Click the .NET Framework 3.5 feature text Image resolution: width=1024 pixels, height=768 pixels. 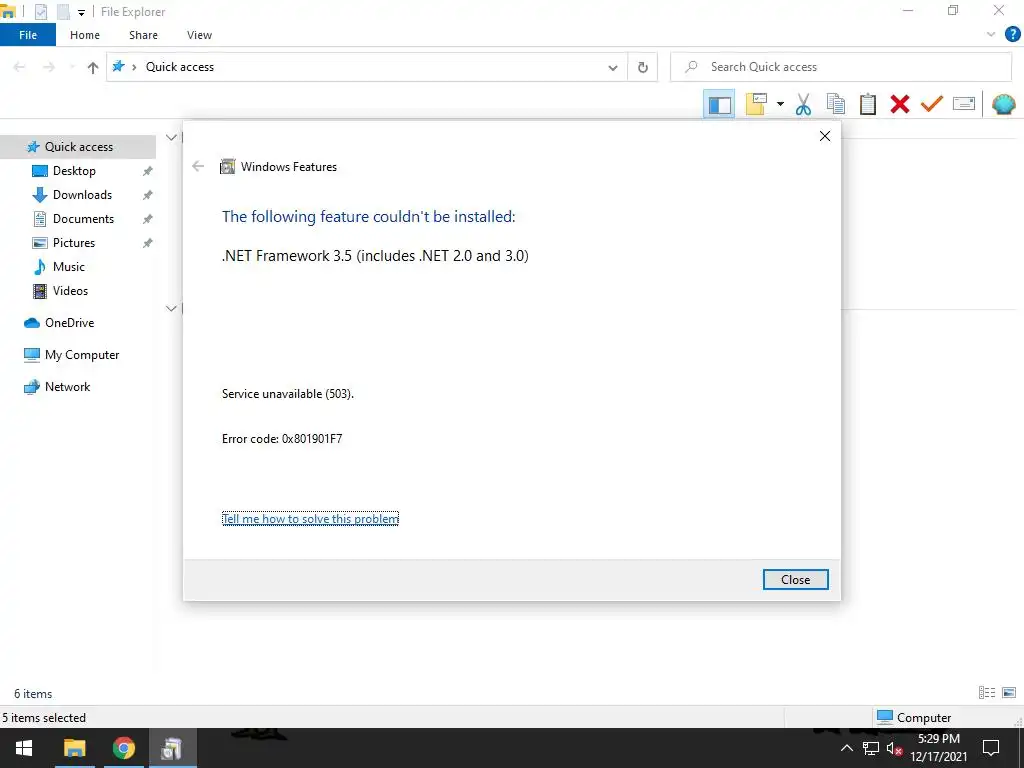(376, 256)
